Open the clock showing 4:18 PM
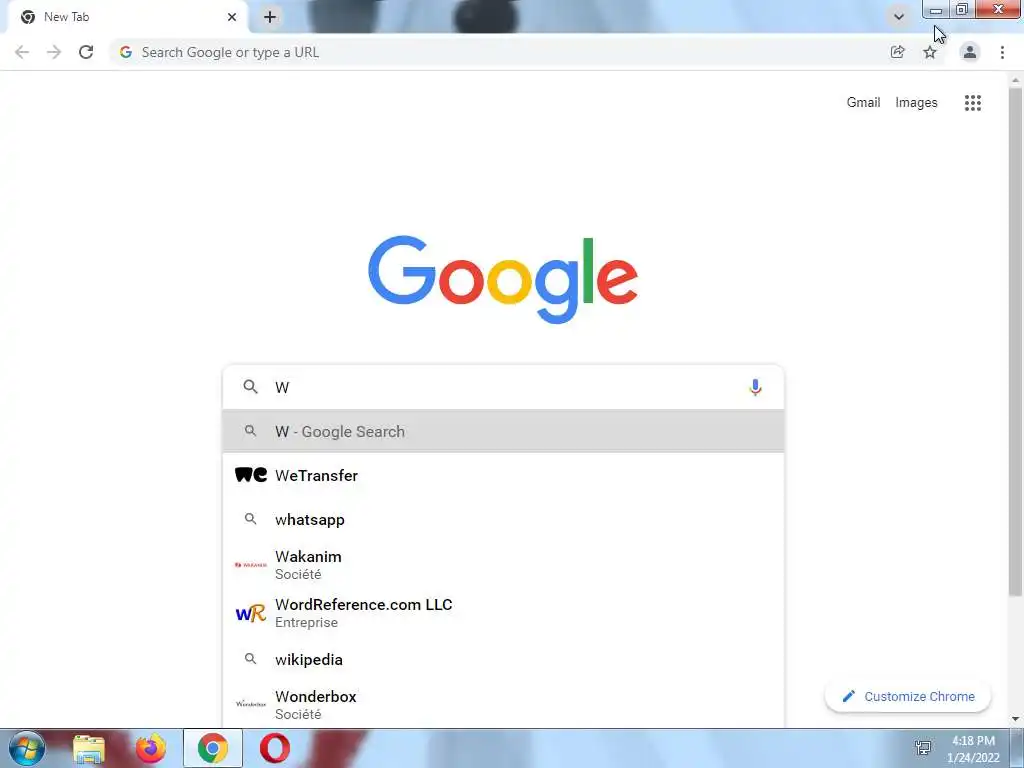This screenshot has width=1024, height=768. pyautogui.click(x=973, y=748)
